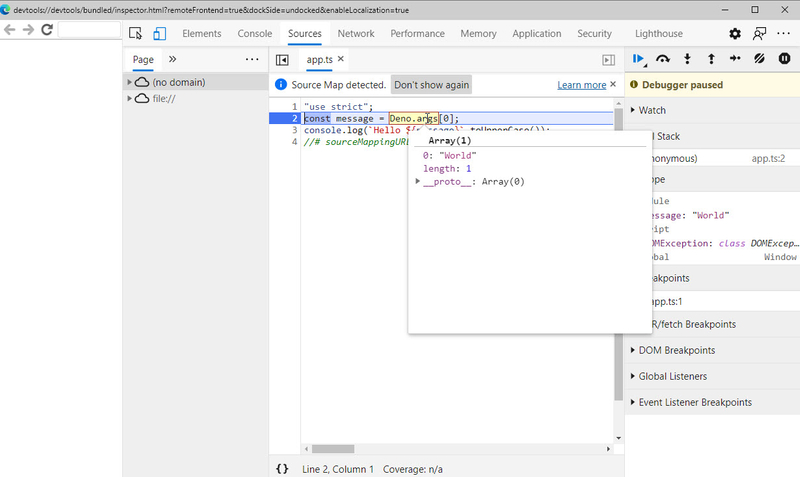
Task: Open DevTools settings gear
Action: 735,33
